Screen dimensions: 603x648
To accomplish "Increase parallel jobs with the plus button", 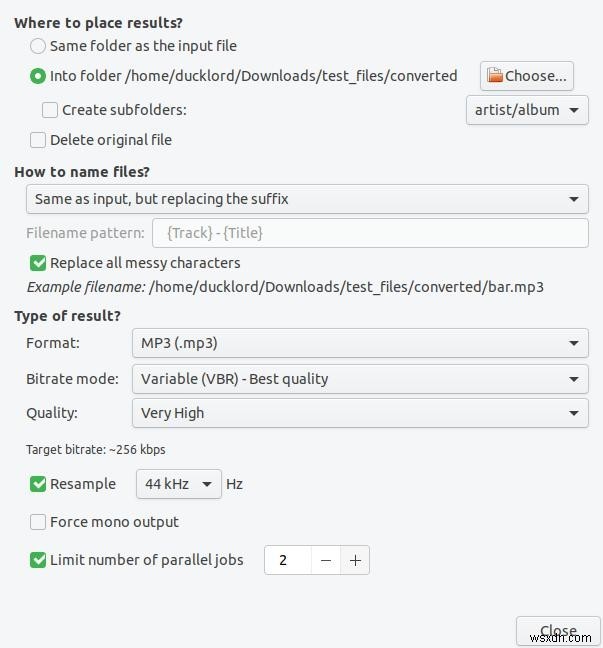I will tap(355, 560).
